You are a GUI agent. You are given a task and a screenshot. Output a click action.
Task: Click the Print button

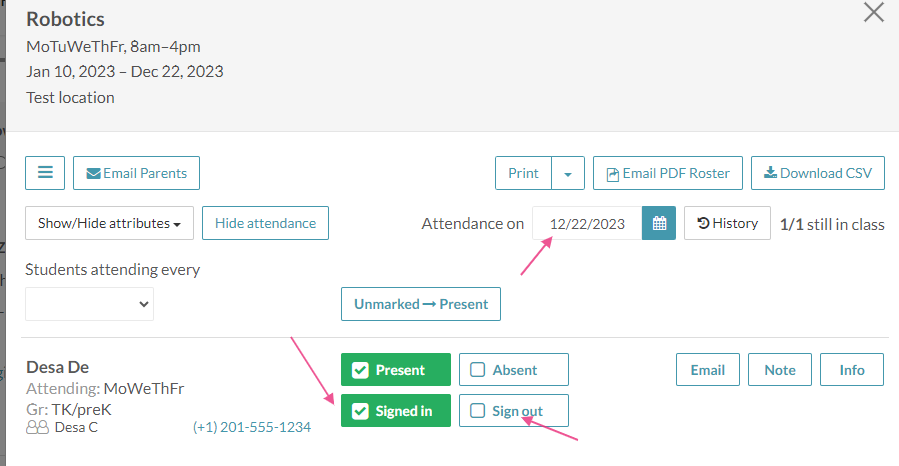(523, 173)
